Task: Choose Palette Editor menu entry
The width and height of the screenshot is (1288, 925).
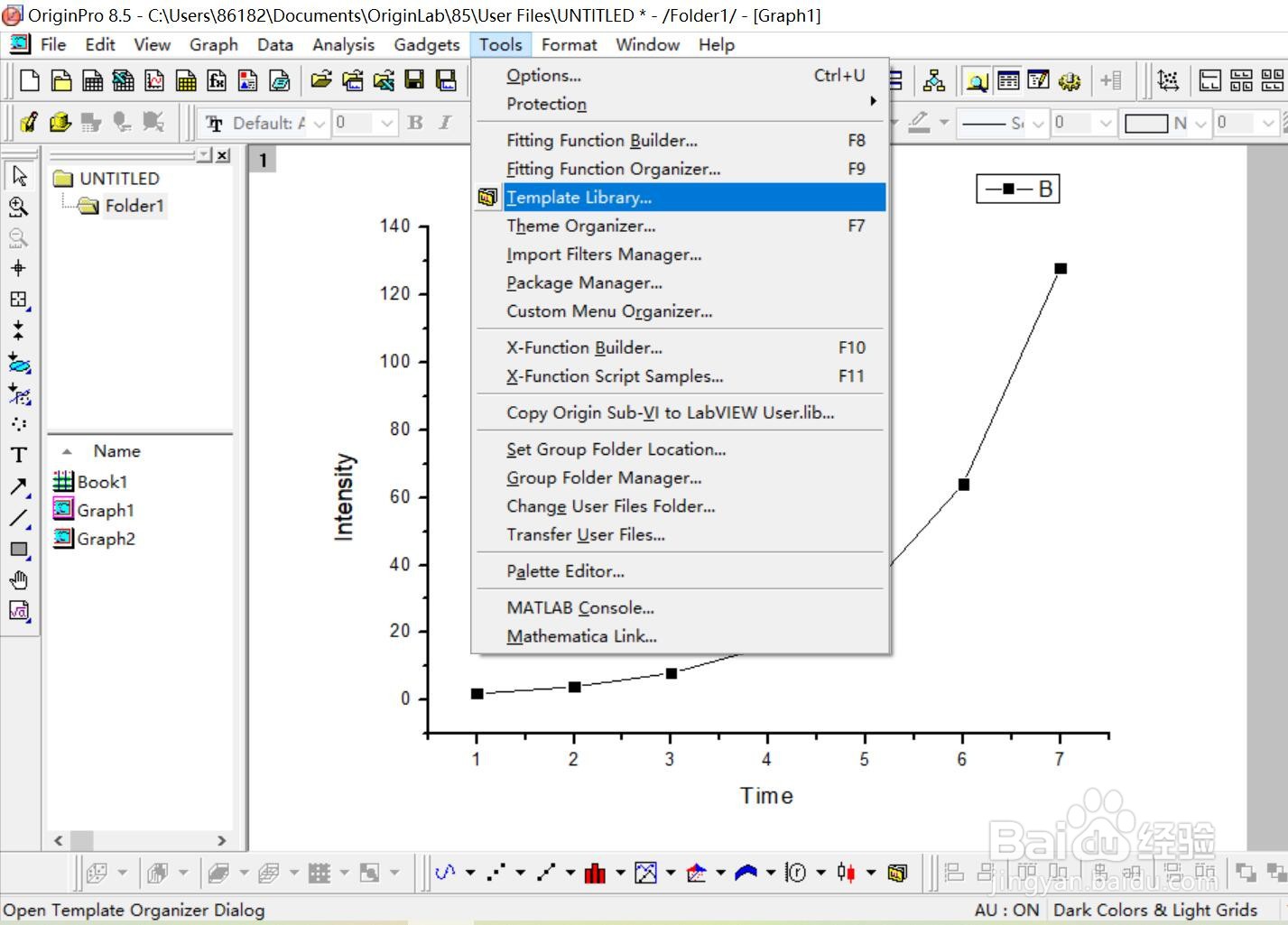Action: [x=681, y=571]
